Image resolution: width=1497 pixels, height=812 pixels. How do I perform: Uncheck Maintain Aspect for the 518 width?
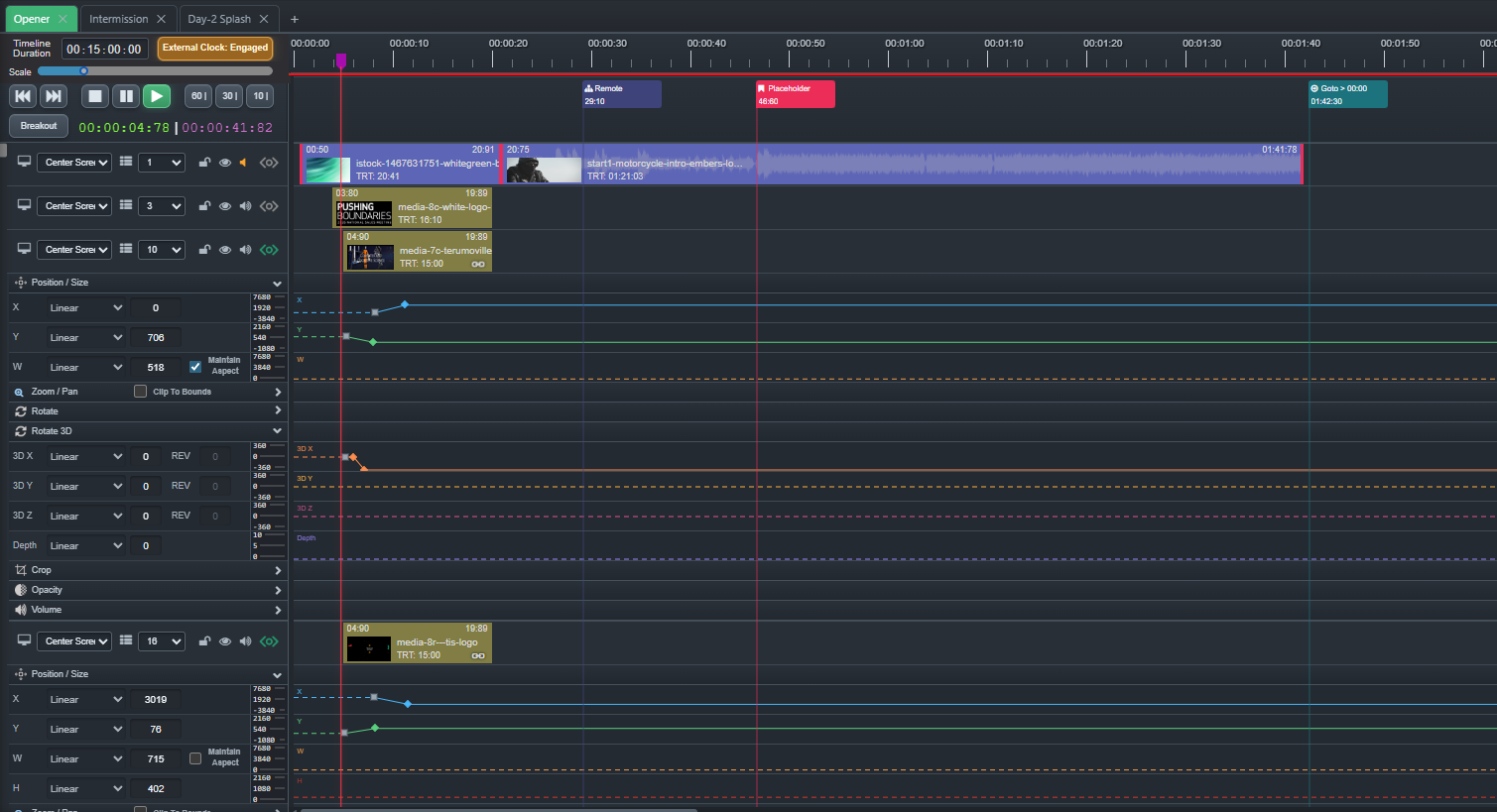pos(195,367)
